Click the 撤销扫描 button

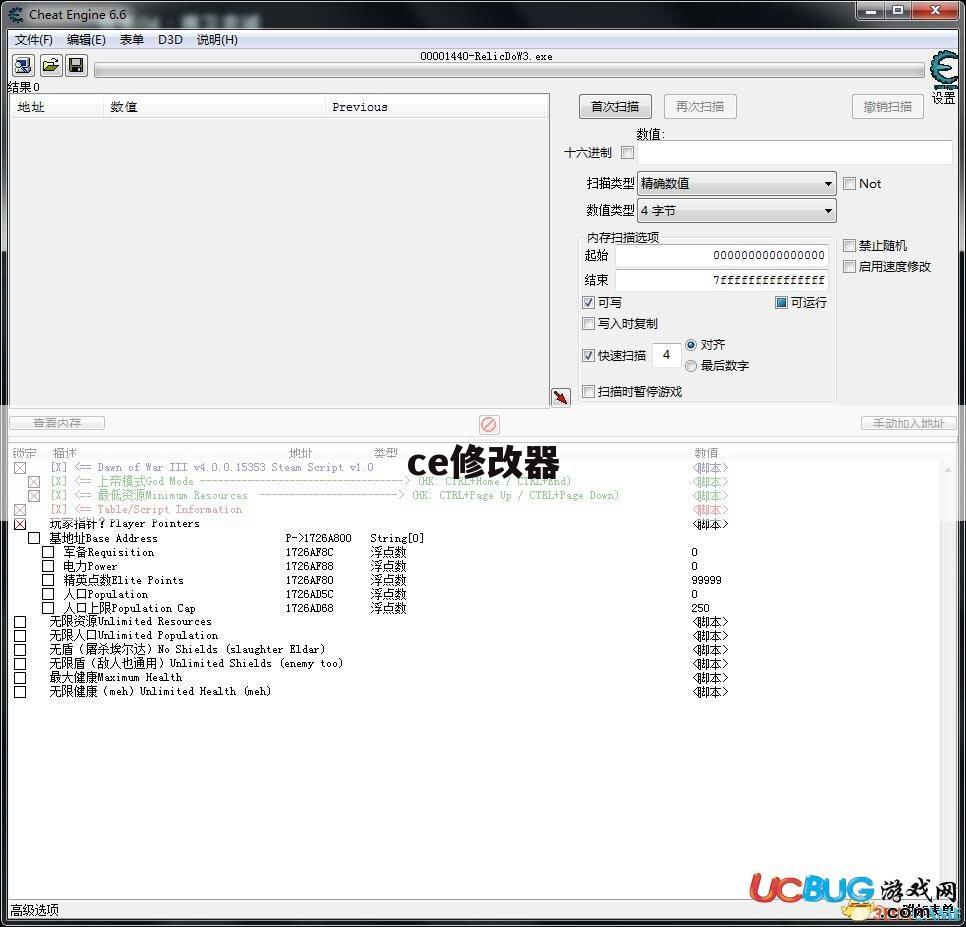[888, 107]
